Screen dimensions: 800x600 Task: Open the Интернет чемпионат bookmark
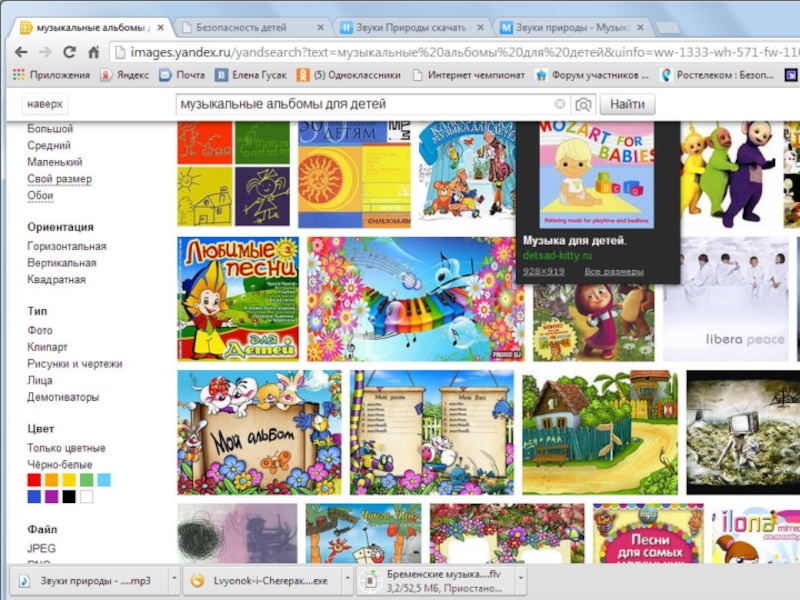(x=468, y=75)
